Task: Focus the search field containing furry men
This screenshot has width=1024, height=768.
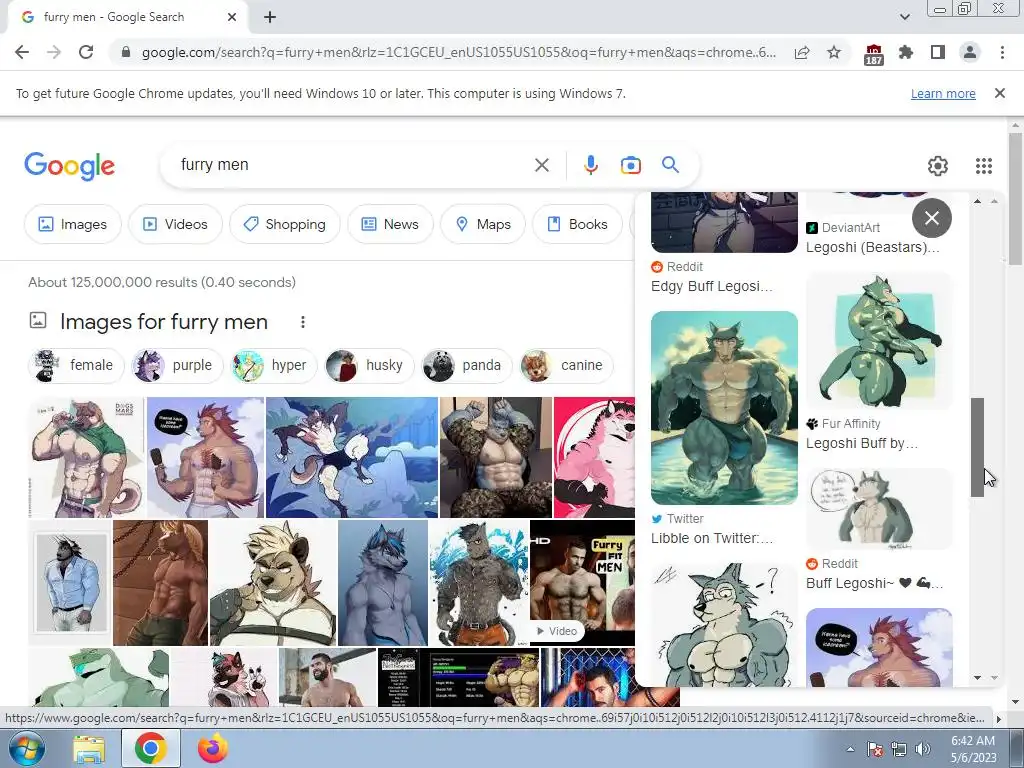Action: pos(353,165)
